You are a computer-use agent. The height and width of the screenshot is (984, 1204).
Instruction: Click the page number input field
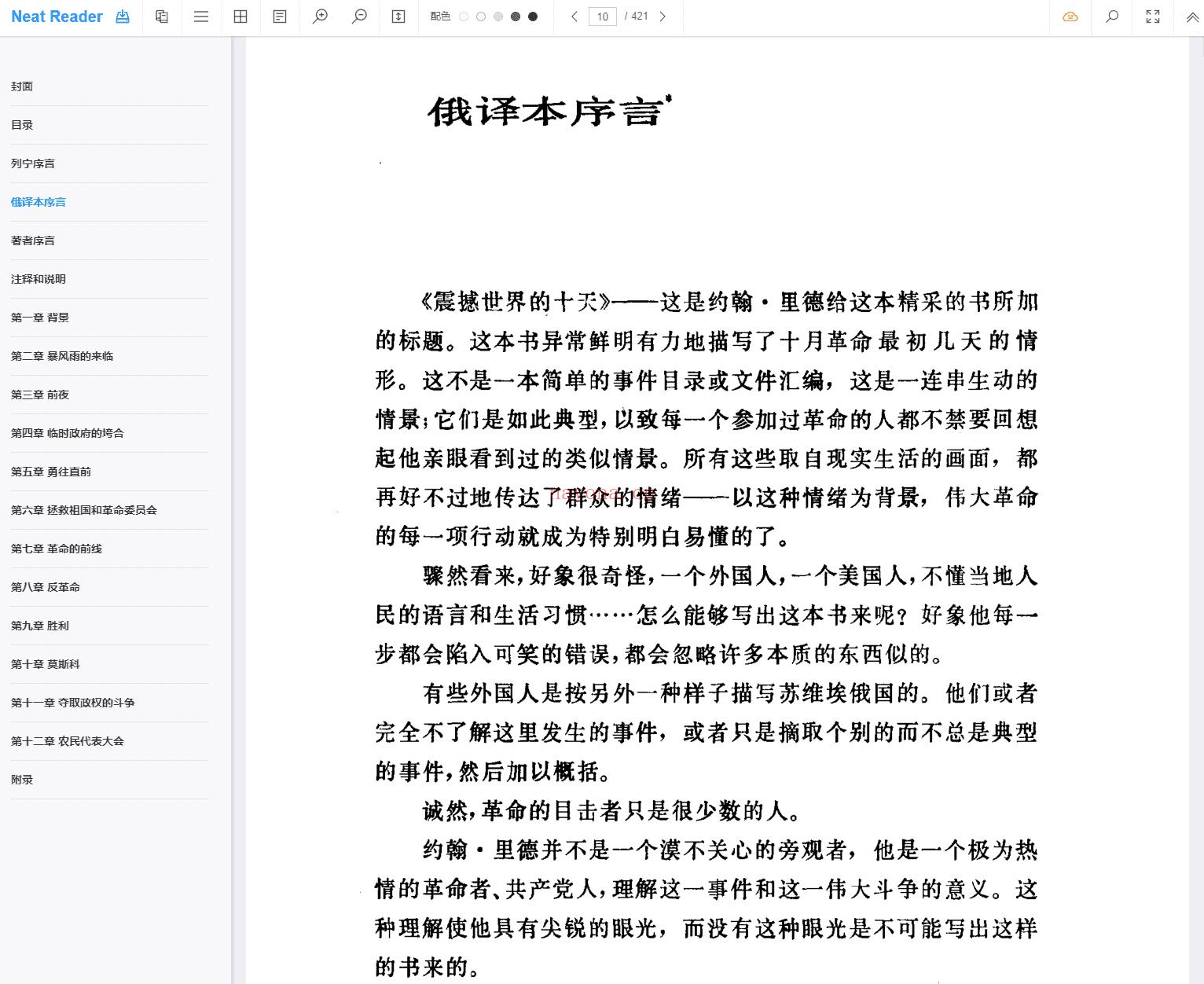click(603, 17)
